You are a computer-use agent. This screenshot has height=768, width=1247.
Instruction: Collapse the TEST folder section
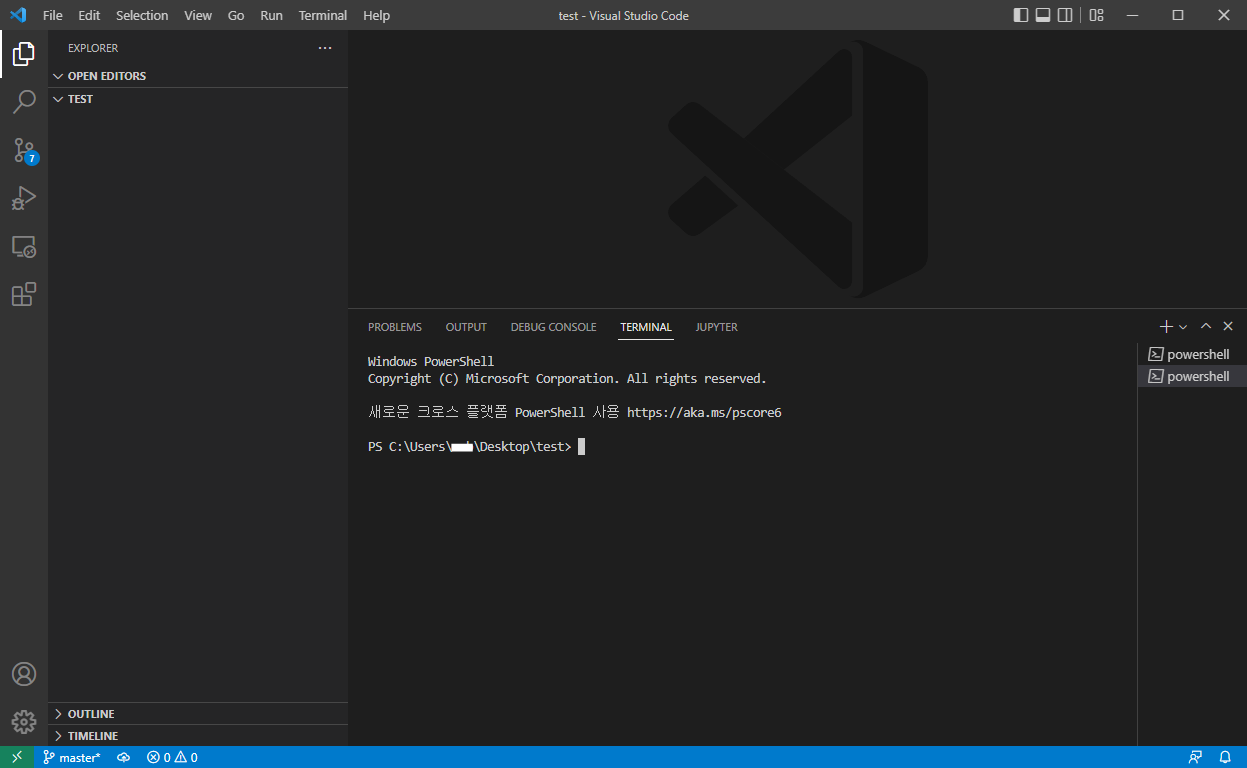tap(198, 99)
